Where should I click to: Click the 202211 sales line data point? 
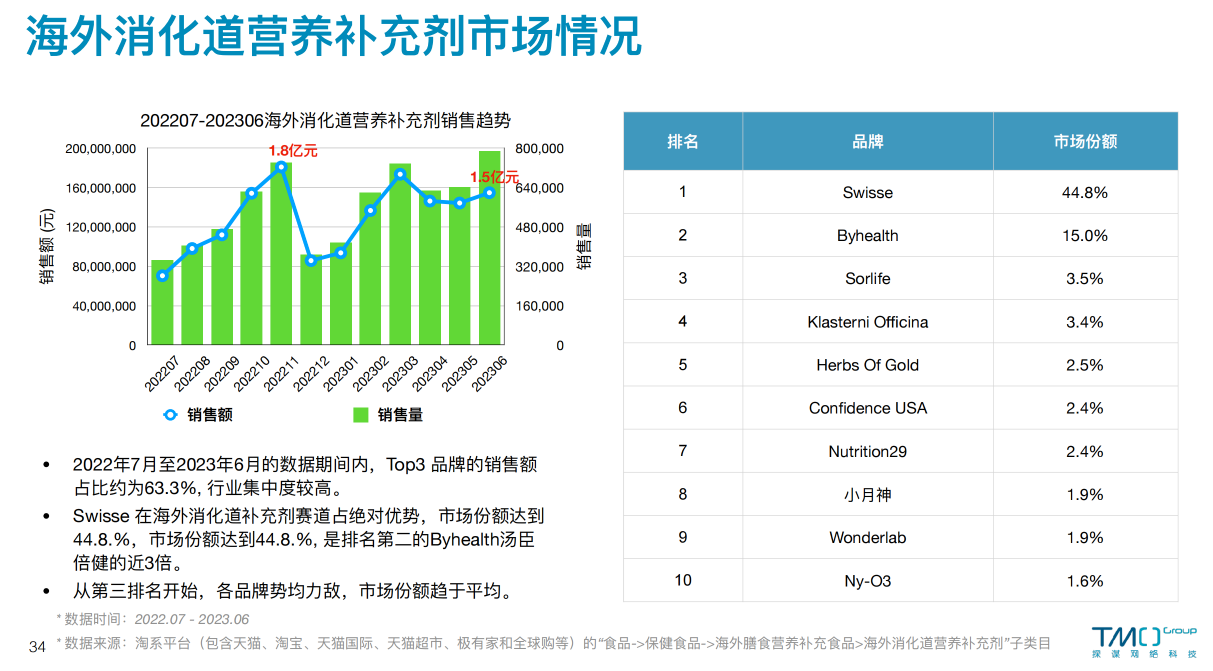281,167
